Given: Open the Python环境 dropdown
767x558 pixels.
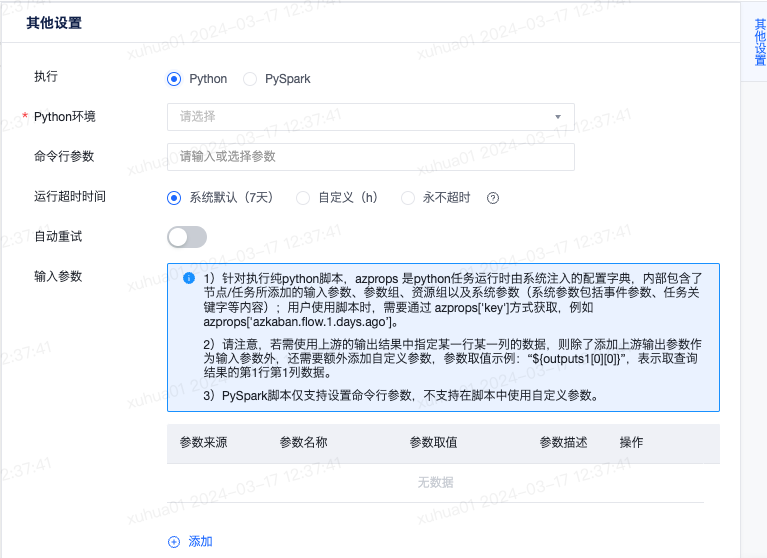Looking at the screenshot, I should click(x=371, y=117).
